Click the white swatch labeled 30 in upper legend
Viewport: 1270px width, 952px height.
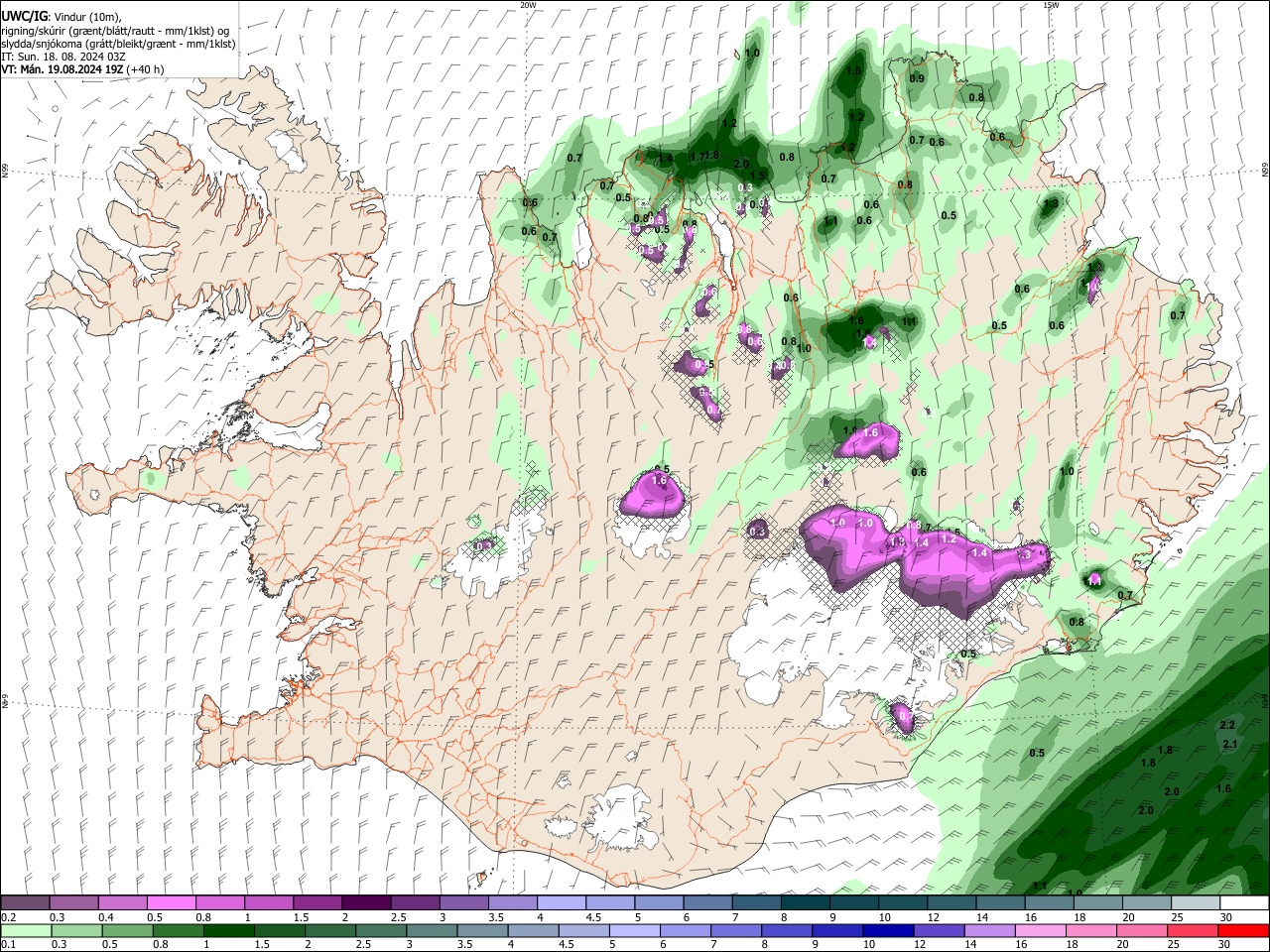pos(1244,903)
